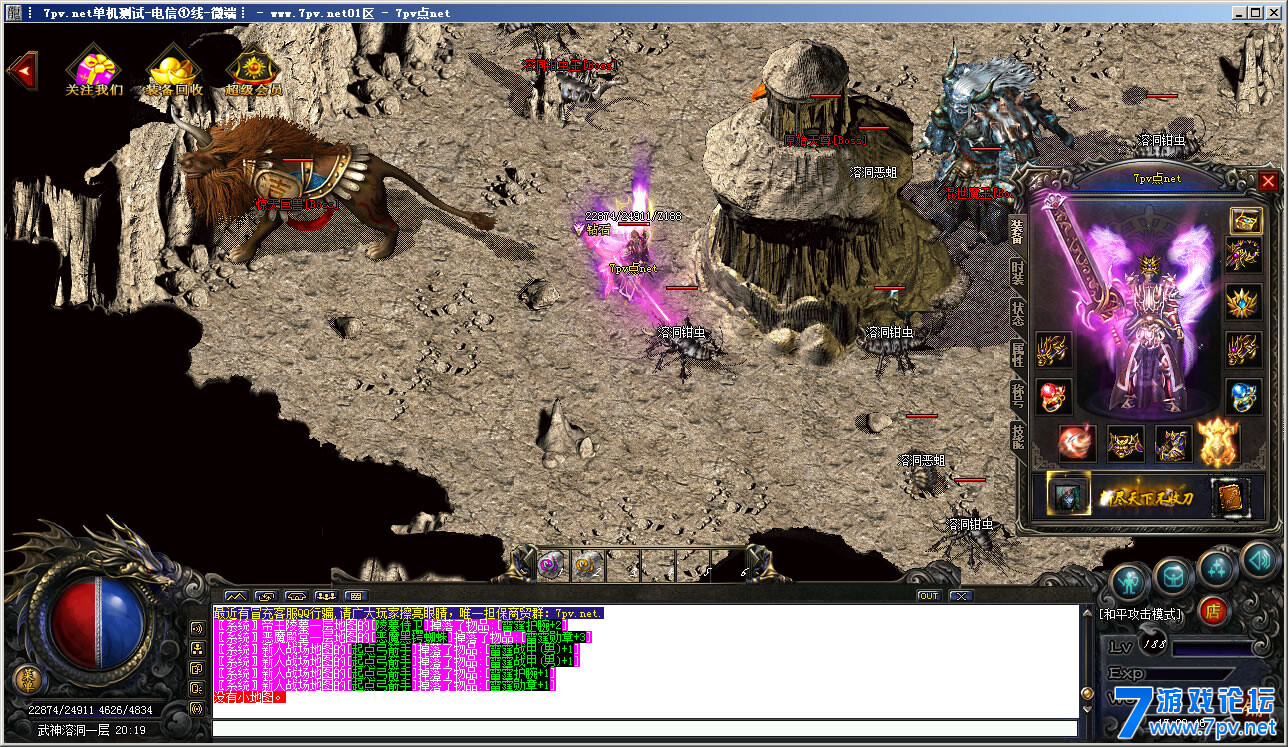Toggle the first chat filter icon beside the orb
Image resolution: width=1288 pixels, height=747 pixels.
pyautogui.click(x=197, y=628)
